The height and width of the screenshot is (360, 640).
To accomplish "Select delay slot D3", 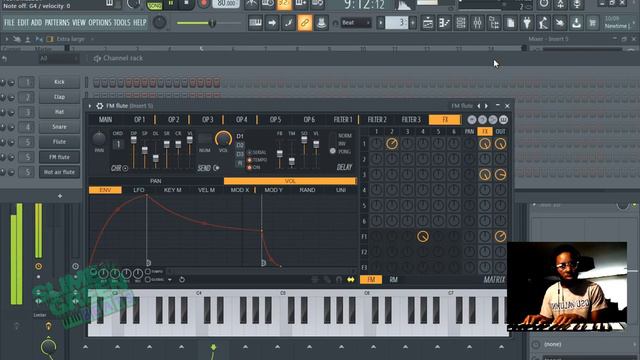I will [x=240, y=154].
